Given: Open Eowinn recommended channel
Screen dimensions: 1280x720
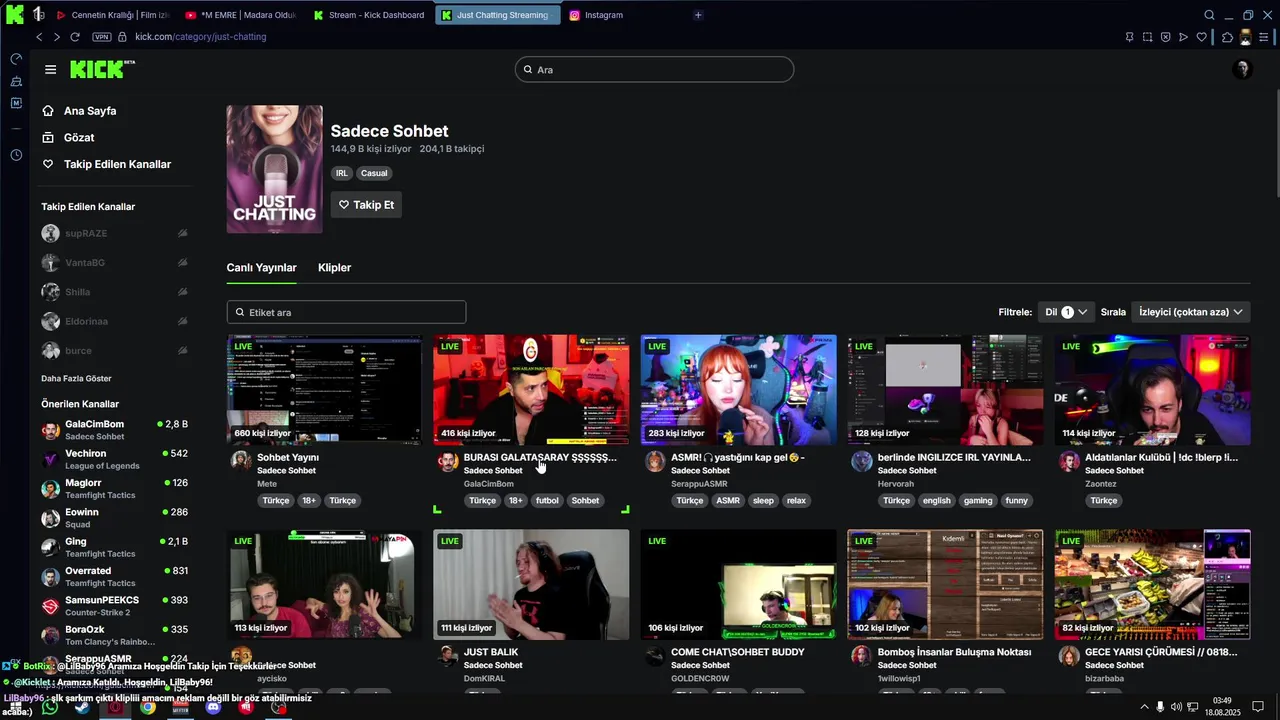Looking at the screenshot, I should (114, 518).
